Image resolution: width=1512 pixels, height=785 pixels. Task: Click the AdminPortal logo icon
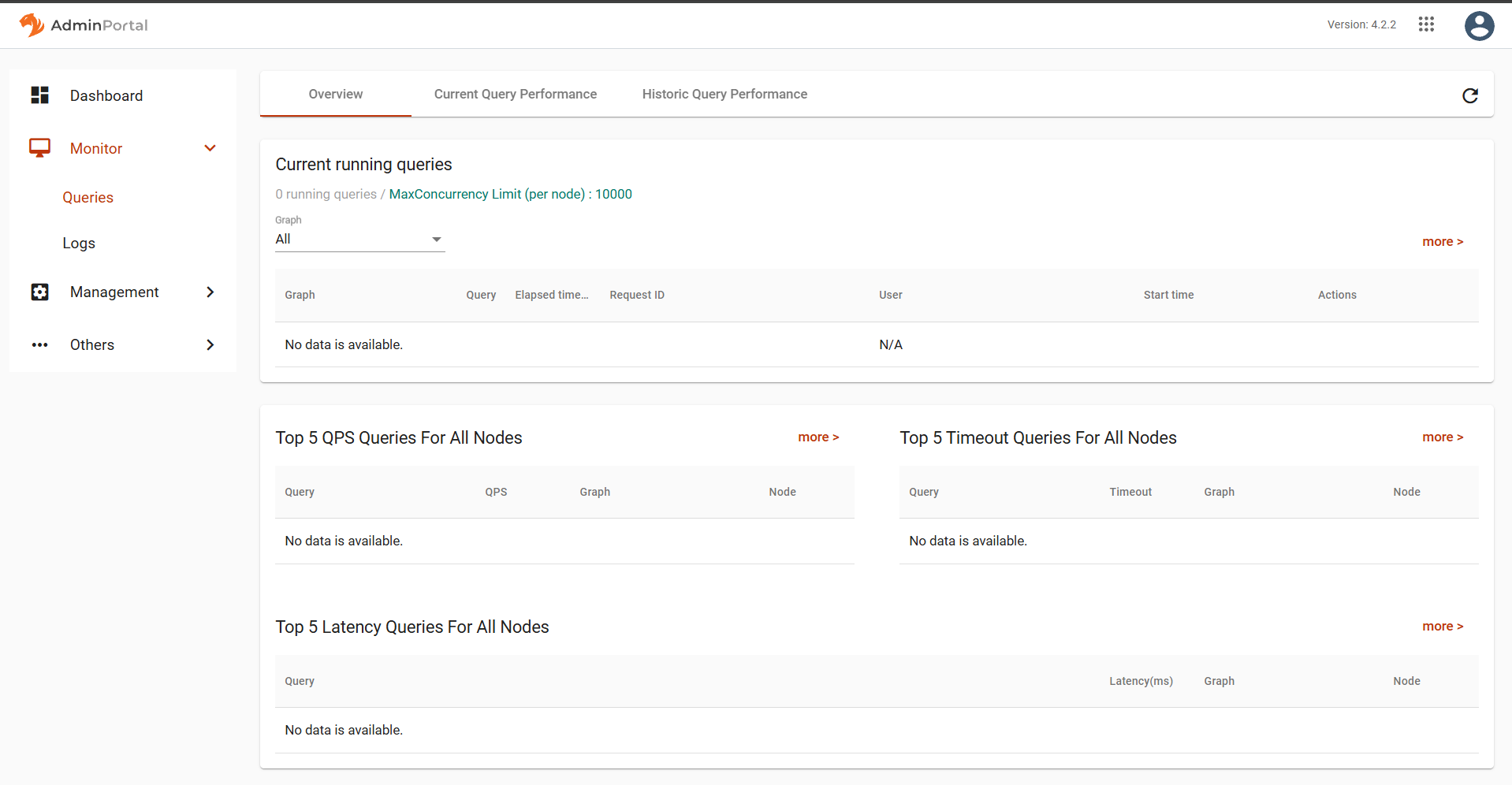click(32, 25)
